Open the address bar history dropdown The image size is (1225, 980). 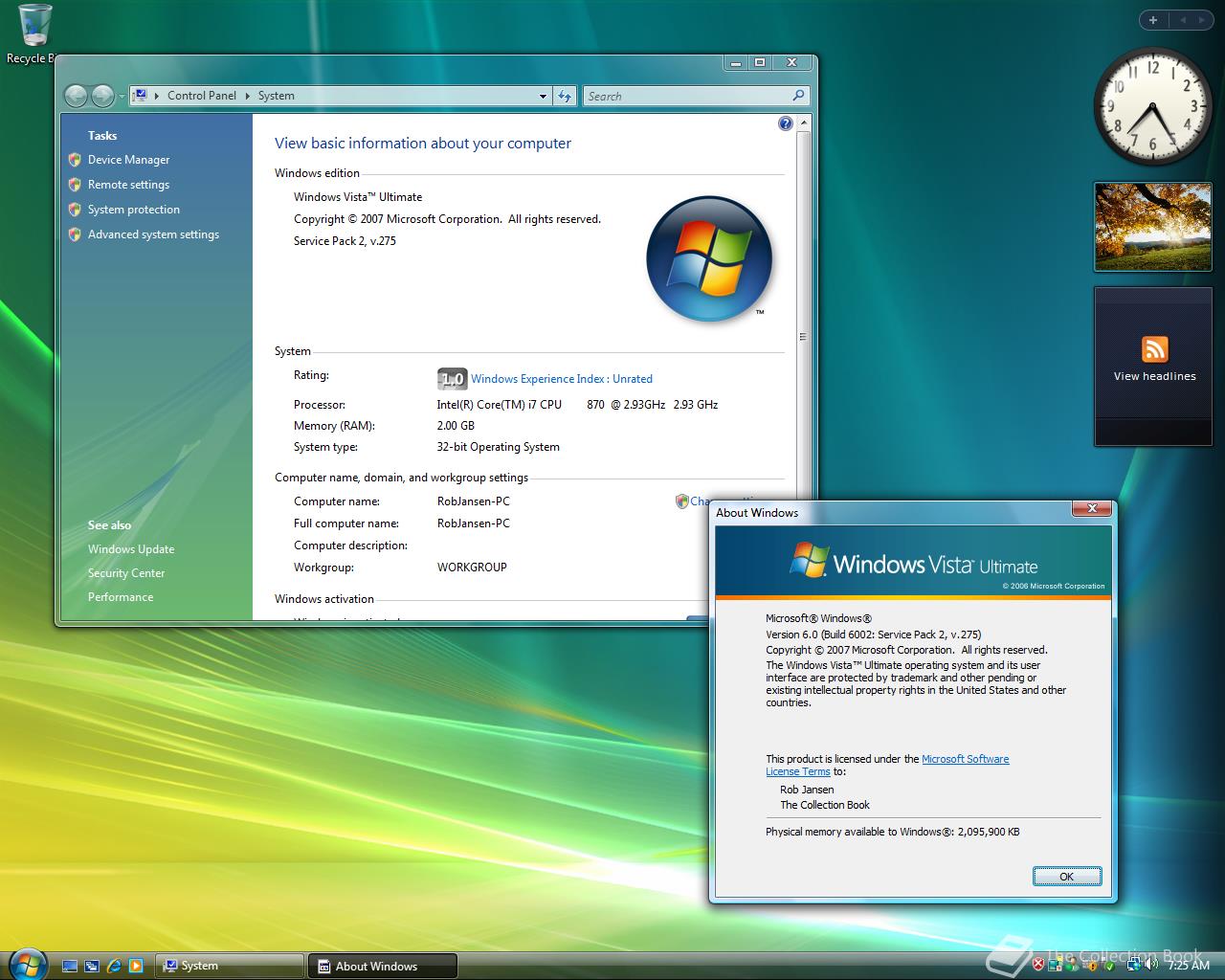543,96
